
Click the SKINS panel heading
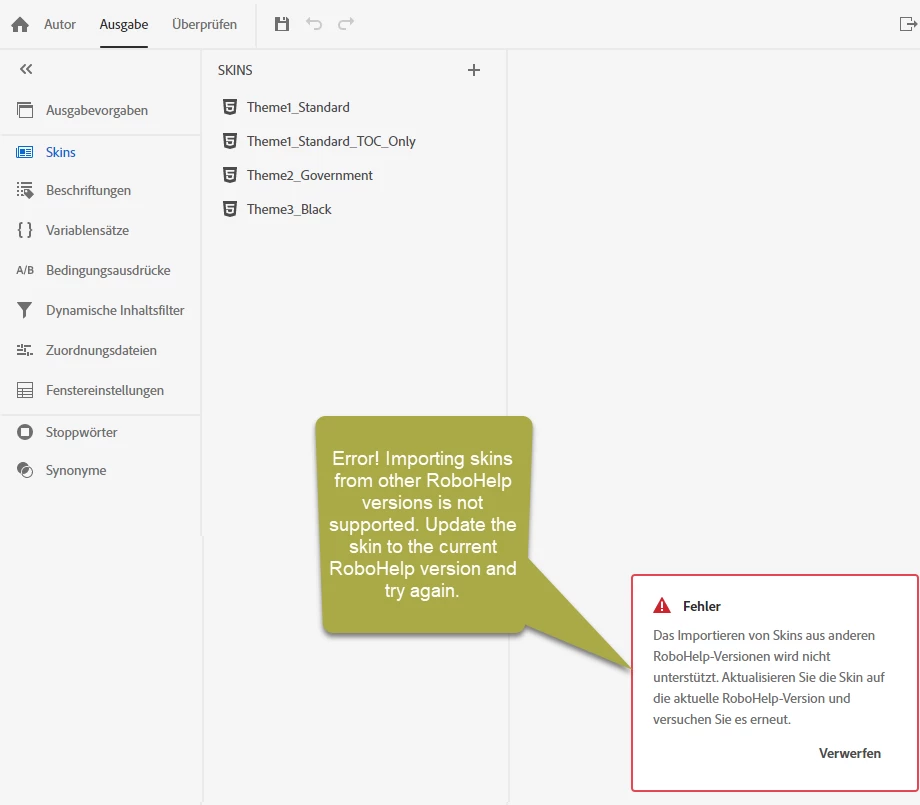235,70
